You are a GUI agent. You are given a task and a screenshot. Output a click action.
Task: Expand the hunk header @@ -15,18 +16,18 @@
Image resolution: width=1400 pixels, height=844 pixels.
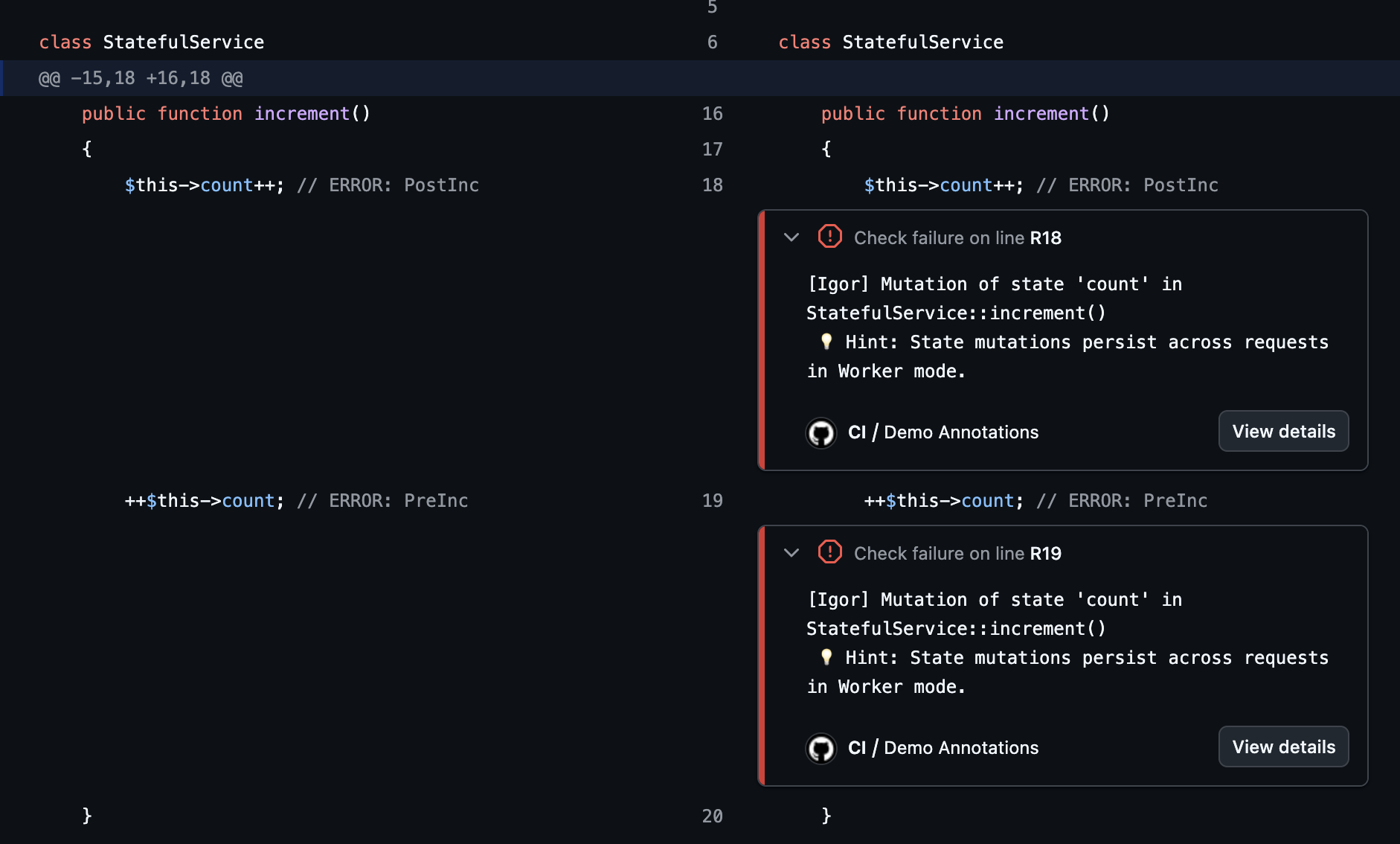tap(141, 78)
